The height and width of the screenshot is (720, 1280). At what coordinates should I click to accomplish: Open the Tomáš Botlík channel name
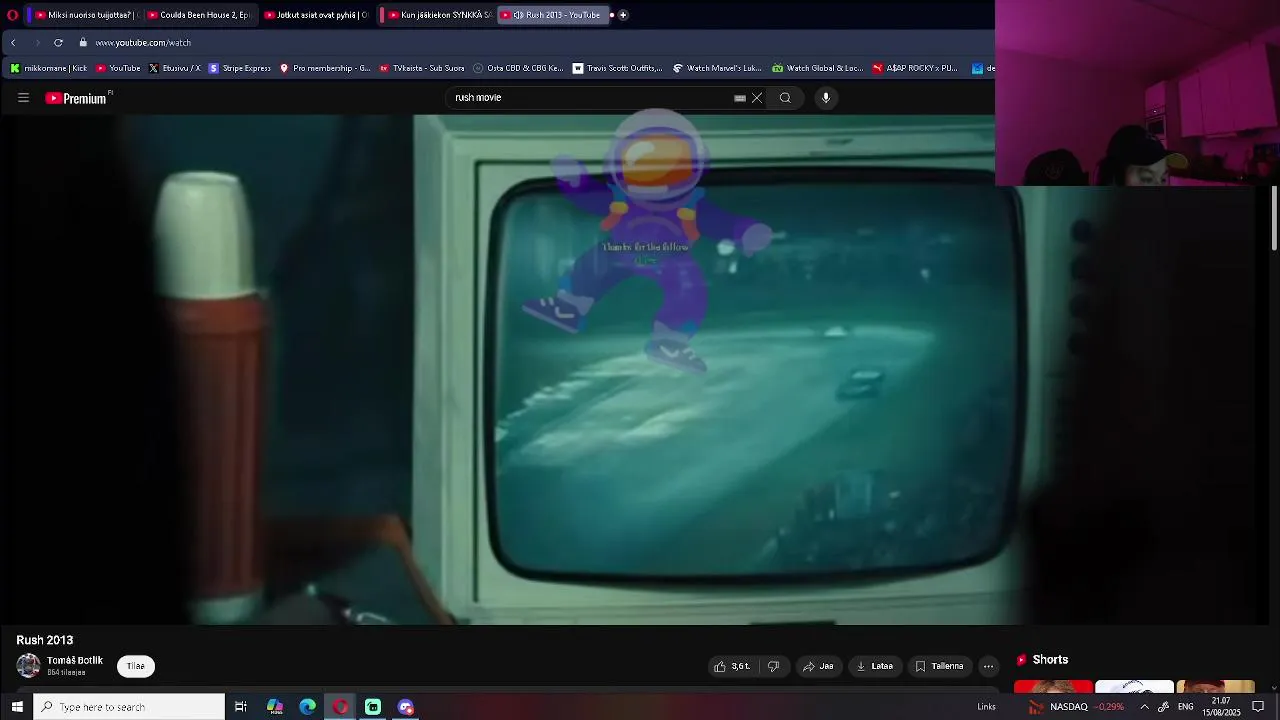[75, 661]
